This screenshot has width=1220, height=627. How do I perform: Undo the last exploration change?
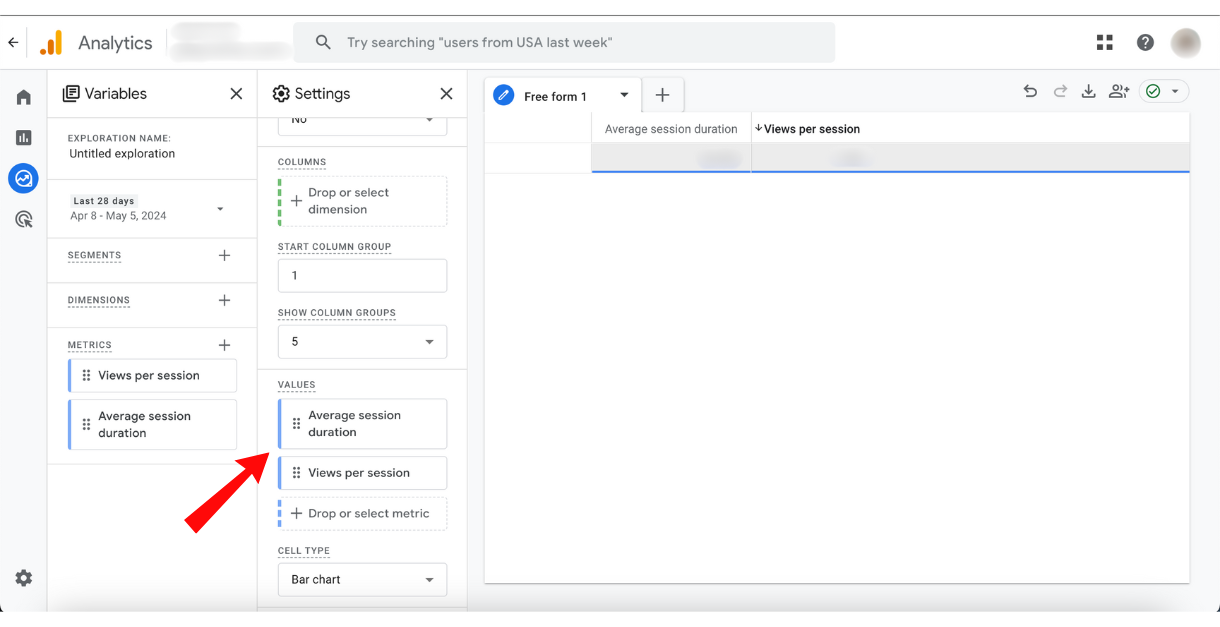click(1030, 90)
